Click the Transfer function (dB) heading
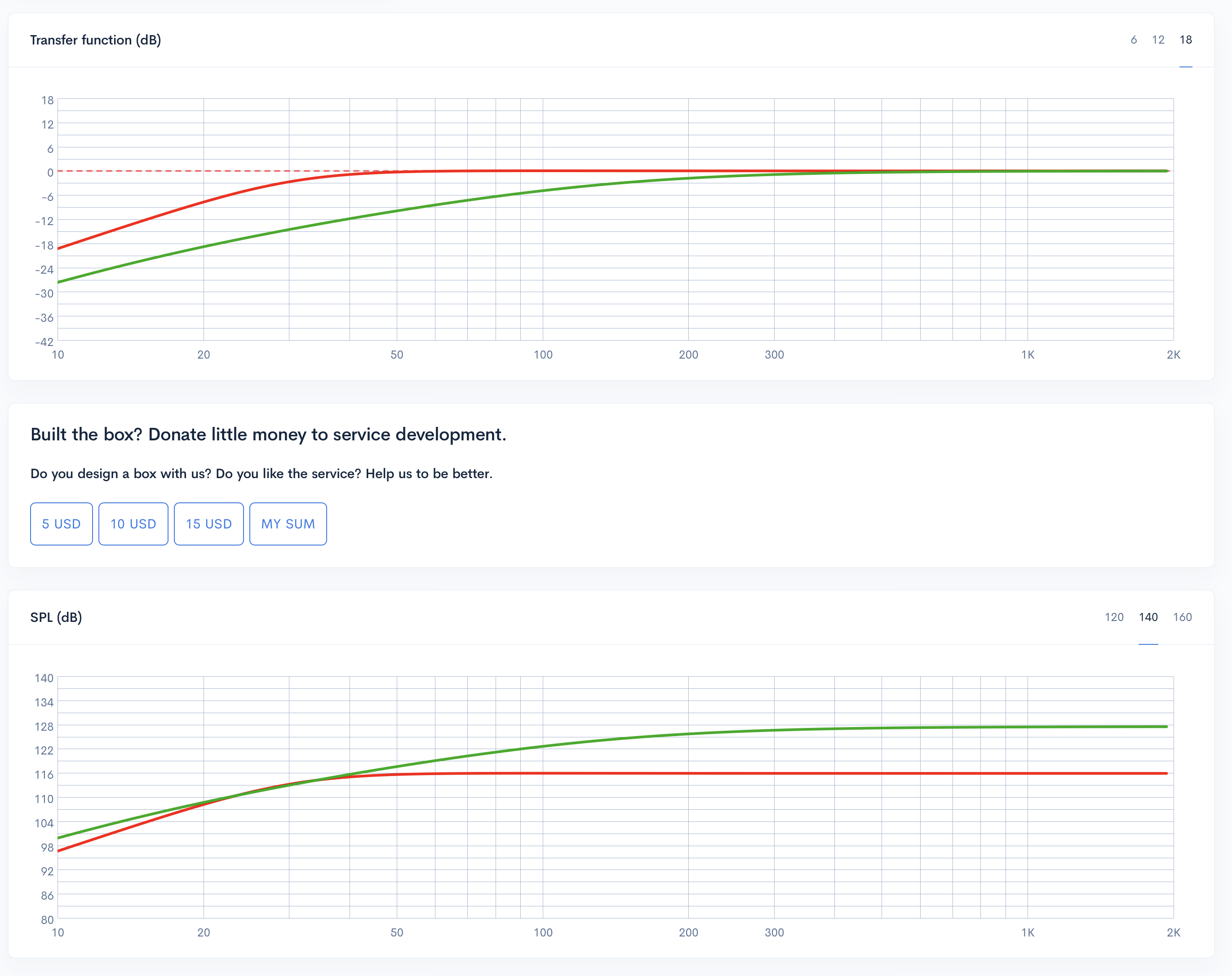The width and height of the screenshot is (1232, 976). coord(95,40)
